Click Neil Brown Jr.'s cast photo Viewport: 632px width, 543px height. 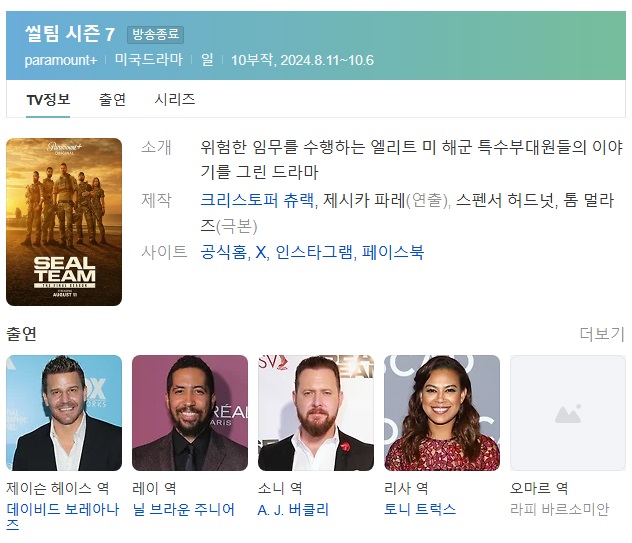tap(190, 413)
